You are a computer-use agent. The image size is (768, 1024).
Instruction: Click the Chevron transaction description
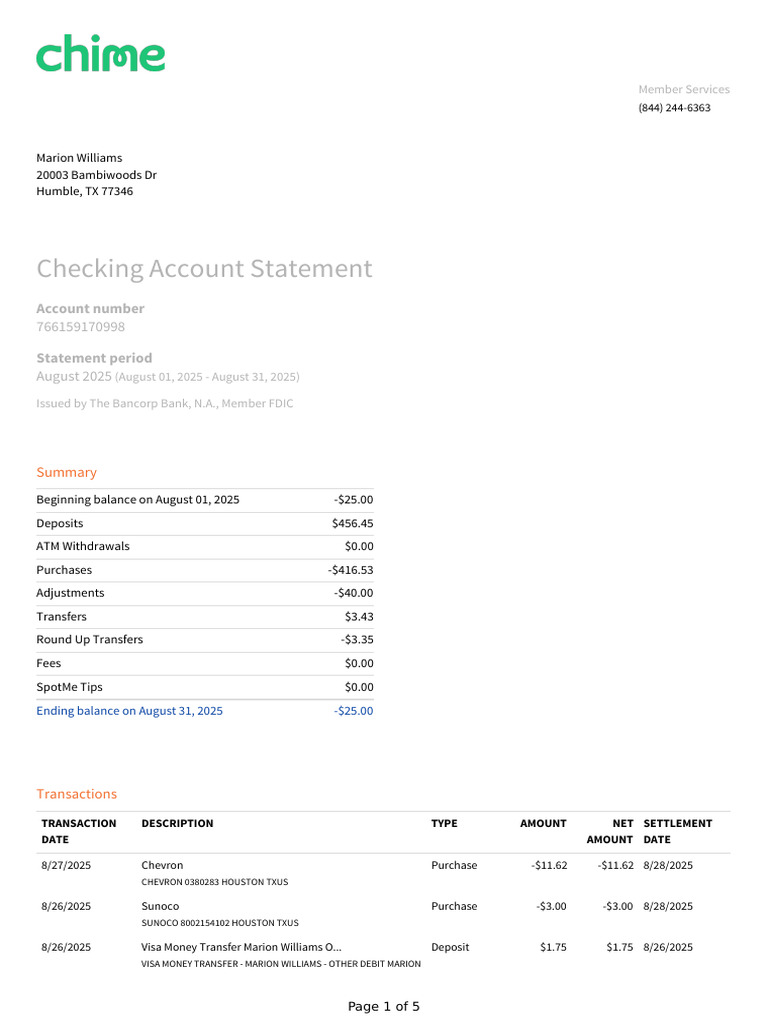click(x=162, y=865)
